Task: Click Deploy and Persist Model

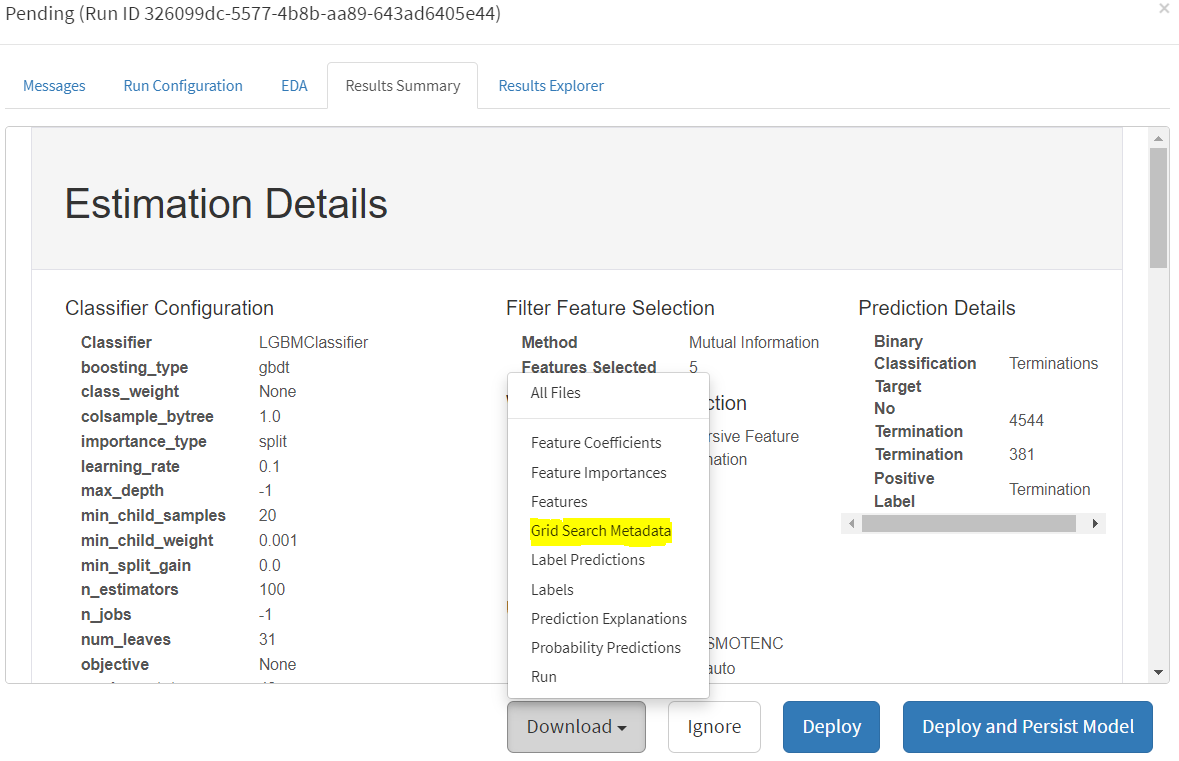Action: [1027, 727]
